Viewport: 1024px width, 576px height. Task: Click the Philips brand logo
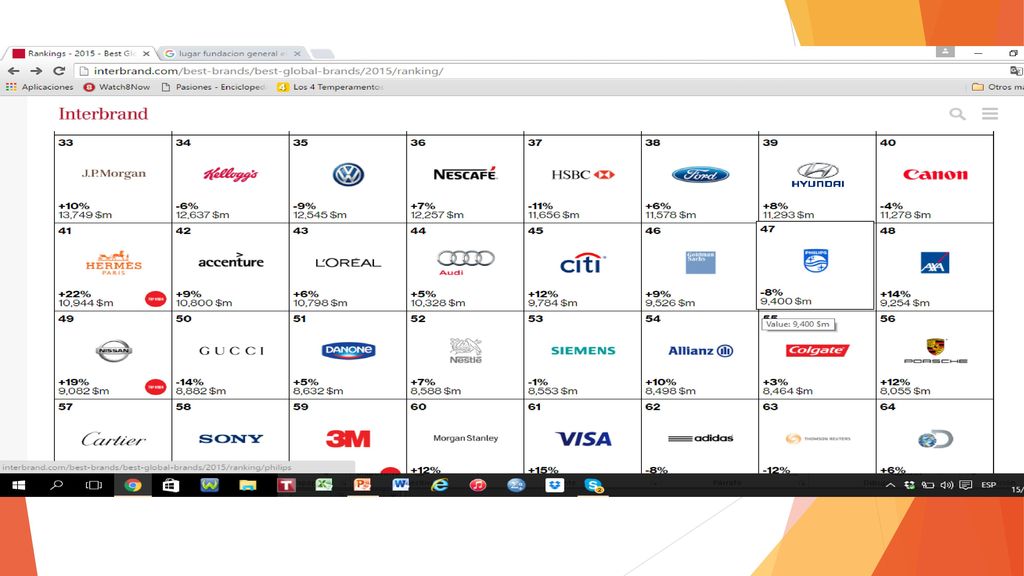[816, 261]
